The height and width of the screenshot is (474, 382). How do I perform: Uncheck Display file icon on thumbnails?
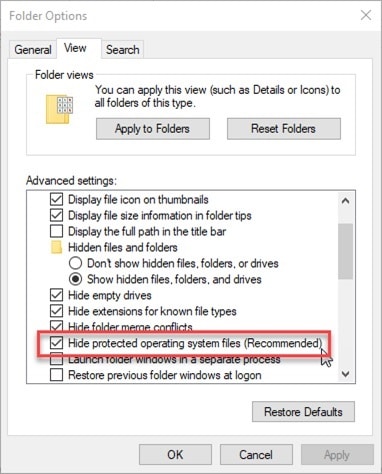56,199
